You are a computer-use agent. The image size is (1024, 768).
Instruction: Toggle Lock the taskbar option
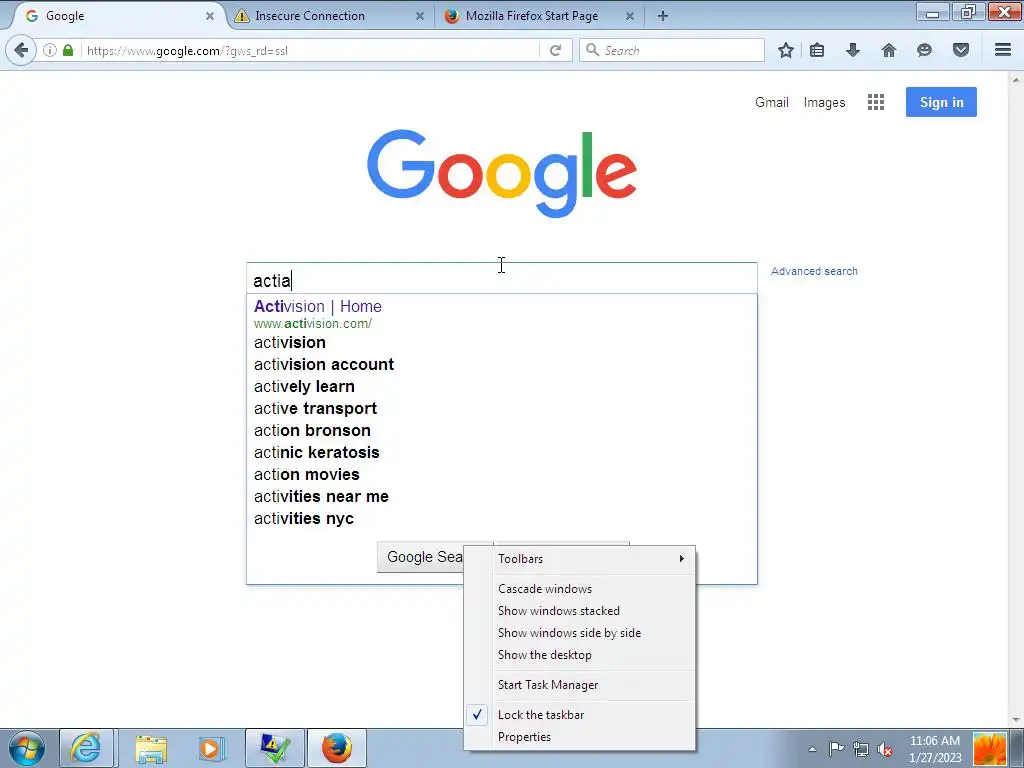(580, 714)
